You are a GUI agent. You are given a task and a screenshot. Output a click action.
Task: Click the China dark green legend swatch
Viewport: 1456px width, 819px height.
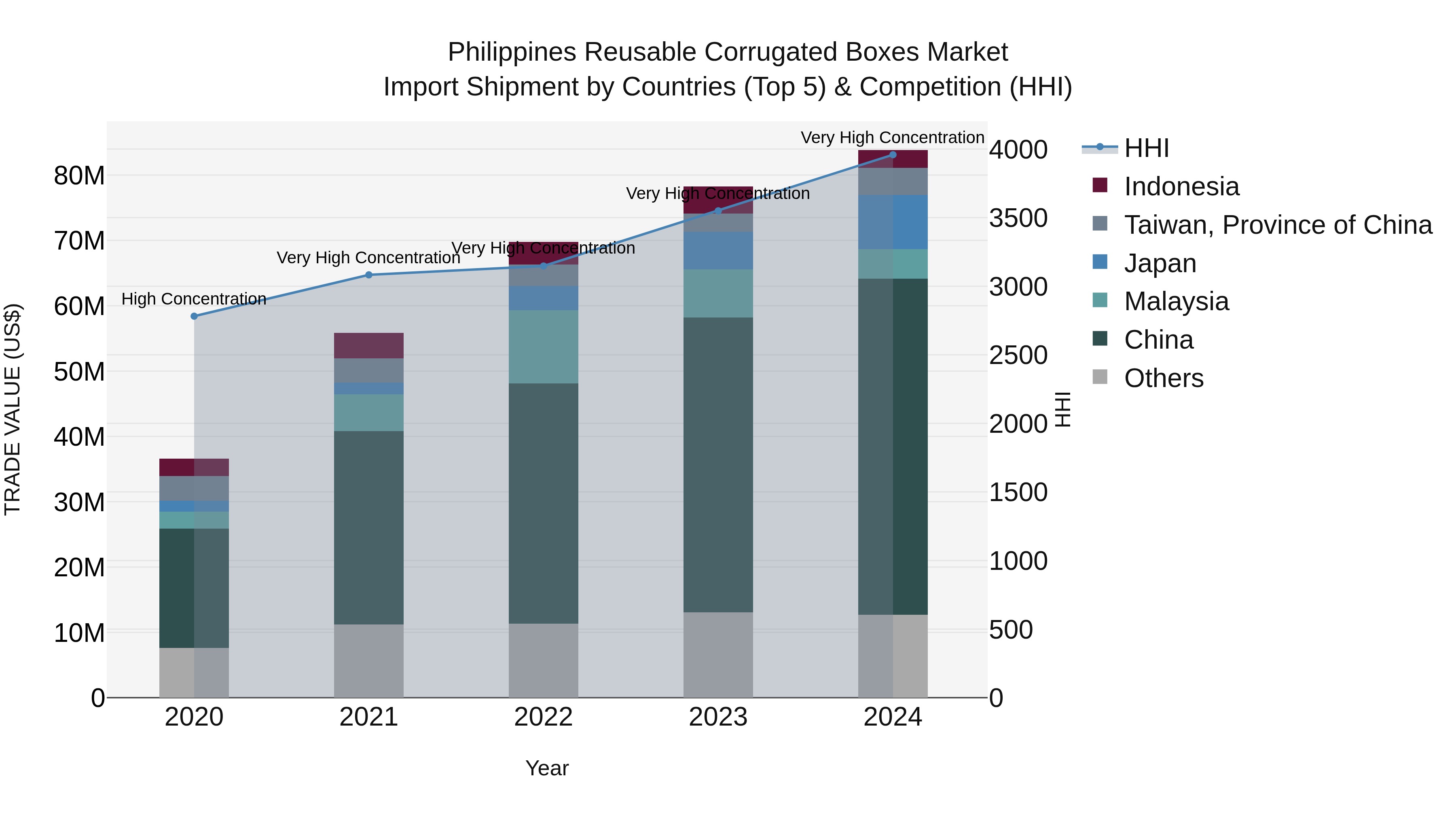click(x=1100, y=338)
